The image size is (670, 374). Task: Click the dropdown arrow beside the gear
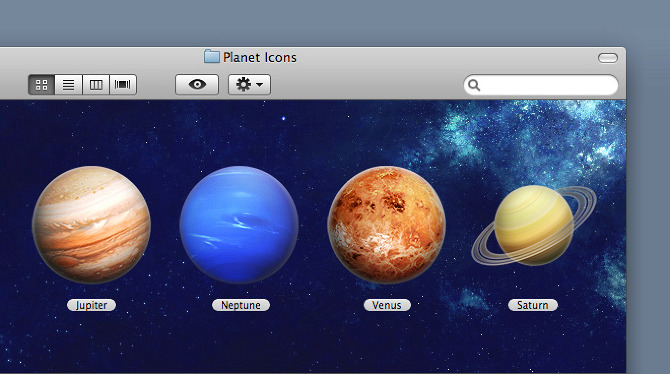(259, 85)
